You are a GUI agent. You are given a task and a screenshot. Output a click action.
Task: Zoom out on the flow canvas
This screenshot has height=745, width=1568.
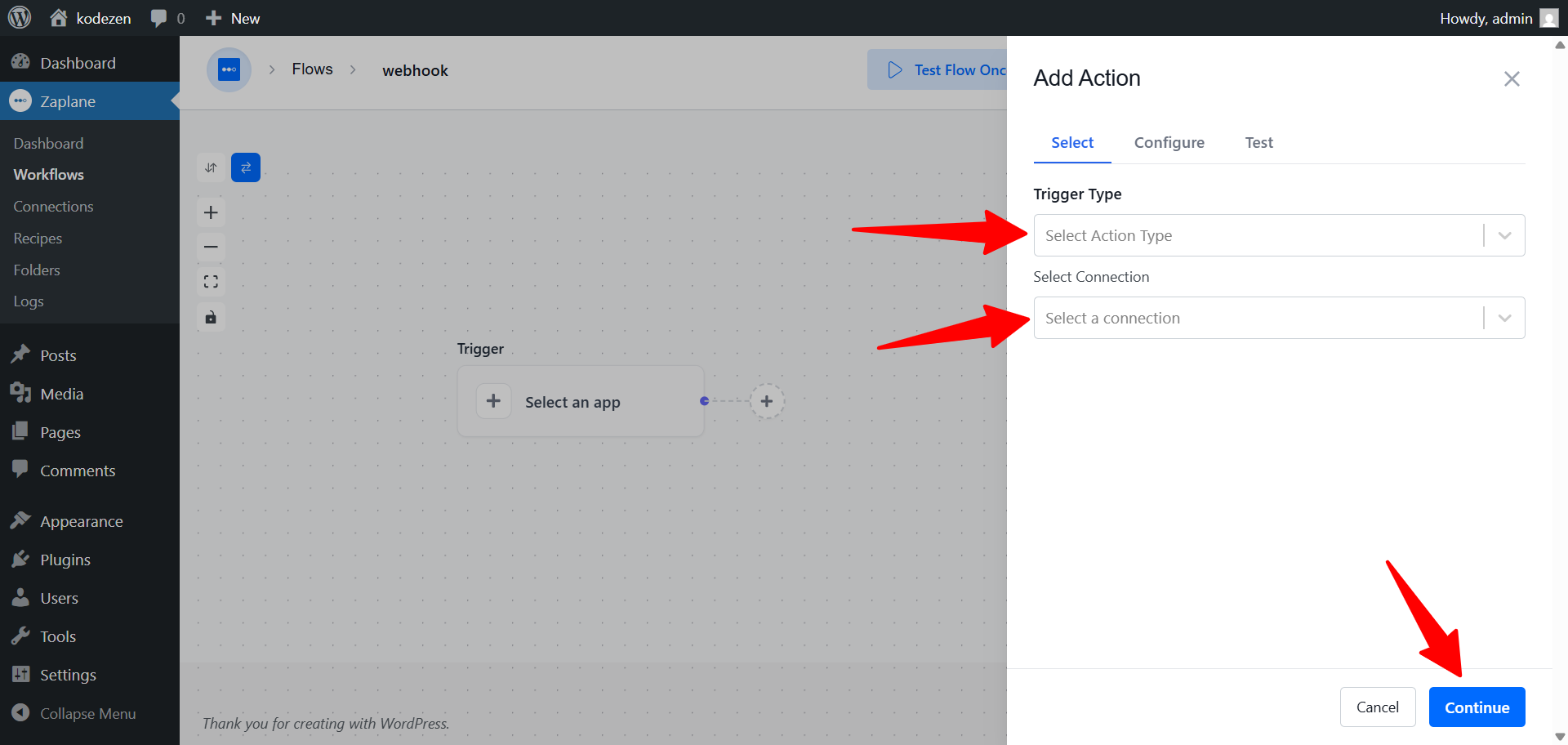(x=211, y=247)
